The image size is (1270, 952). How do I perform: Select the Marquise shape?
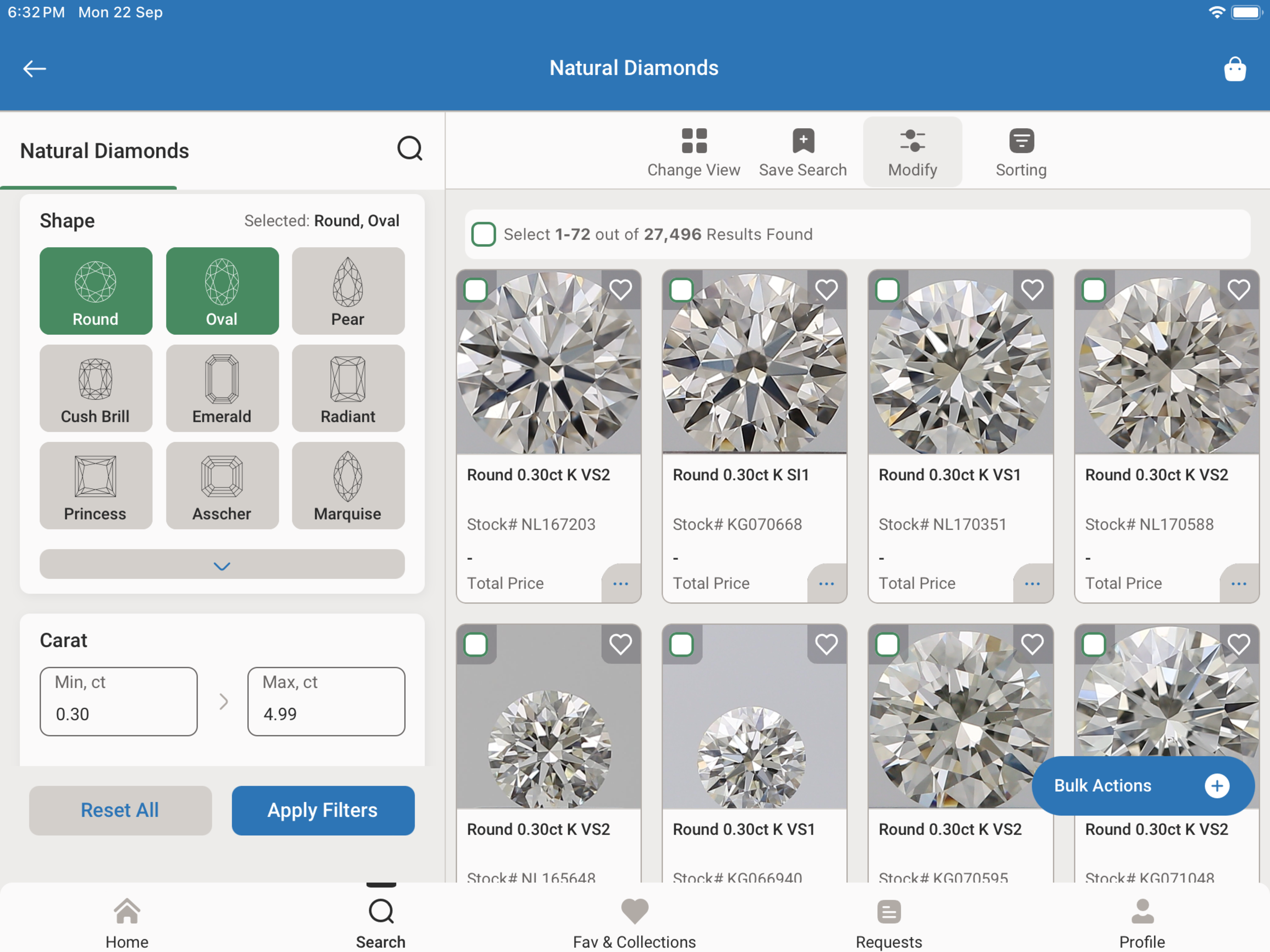348,486
